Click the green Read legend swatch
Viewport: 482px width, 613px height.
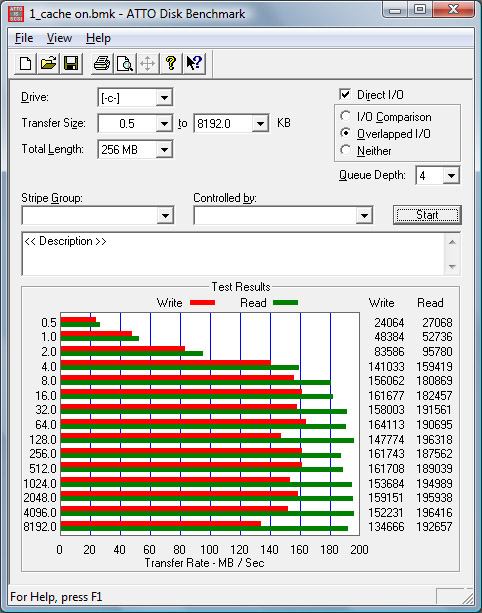pos(285,303)
